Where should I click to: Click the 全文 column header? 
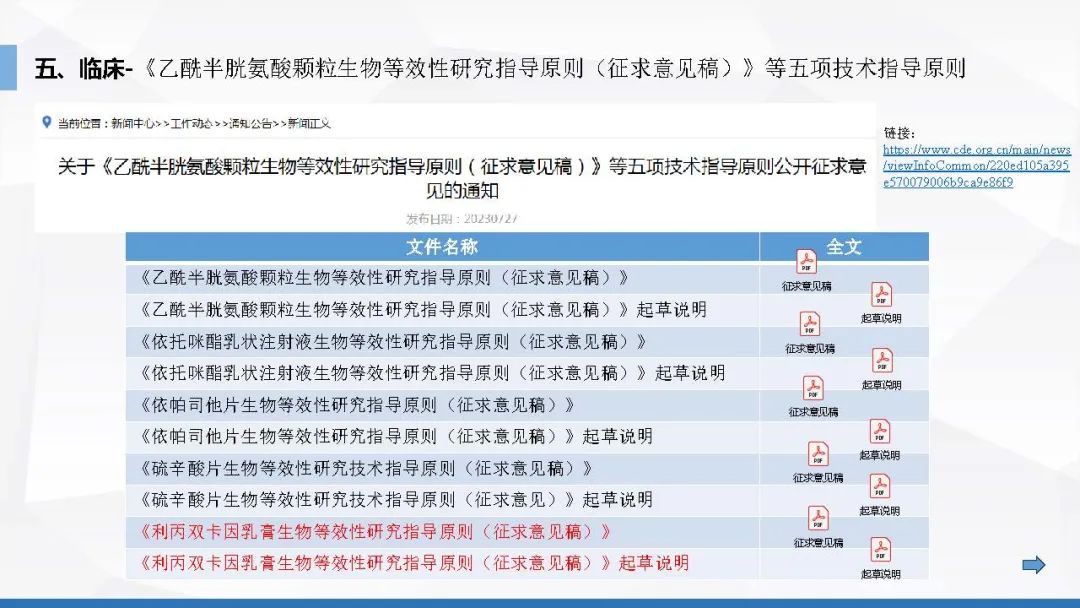tap(844, 247)
